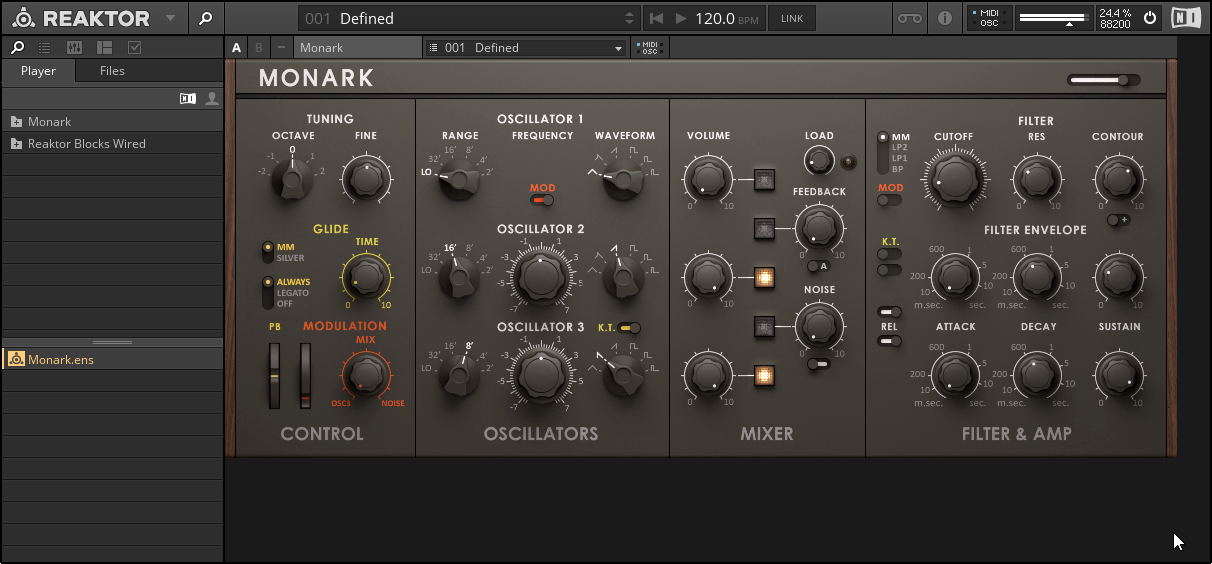1212x564 pixels.
Task: Click the instrument header MIDI OSC indicator
Action: [649, 47]
